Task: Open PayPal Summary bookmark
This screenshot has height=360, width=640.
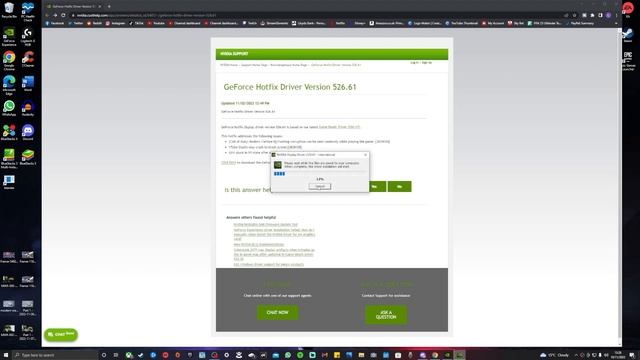Action: pos(580,23)
